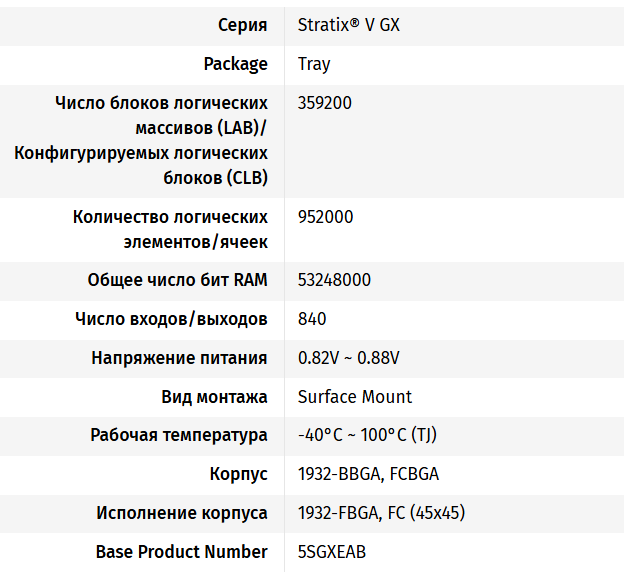Select the "1932-FBGA, FC (45x45)" value
The width and height of the screenshot is (624, 573).
(381, 513)
